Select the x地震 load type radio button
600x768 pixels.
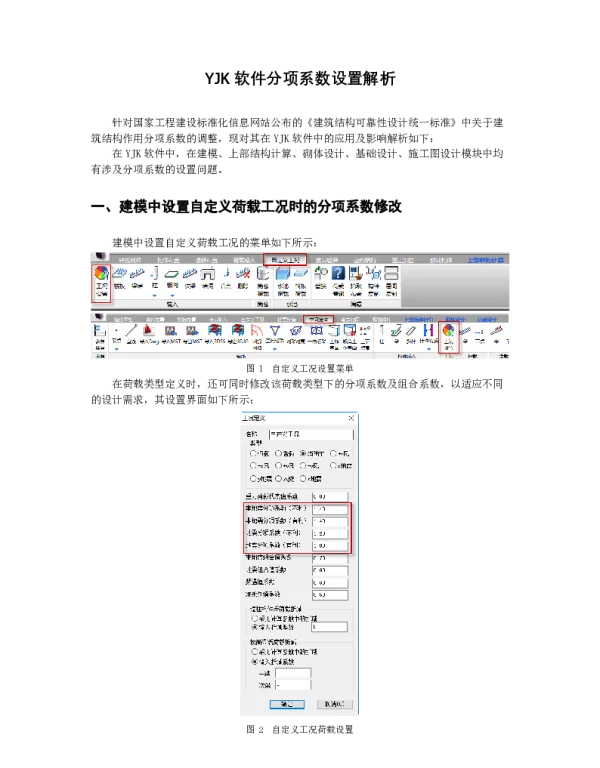(334, 465)
